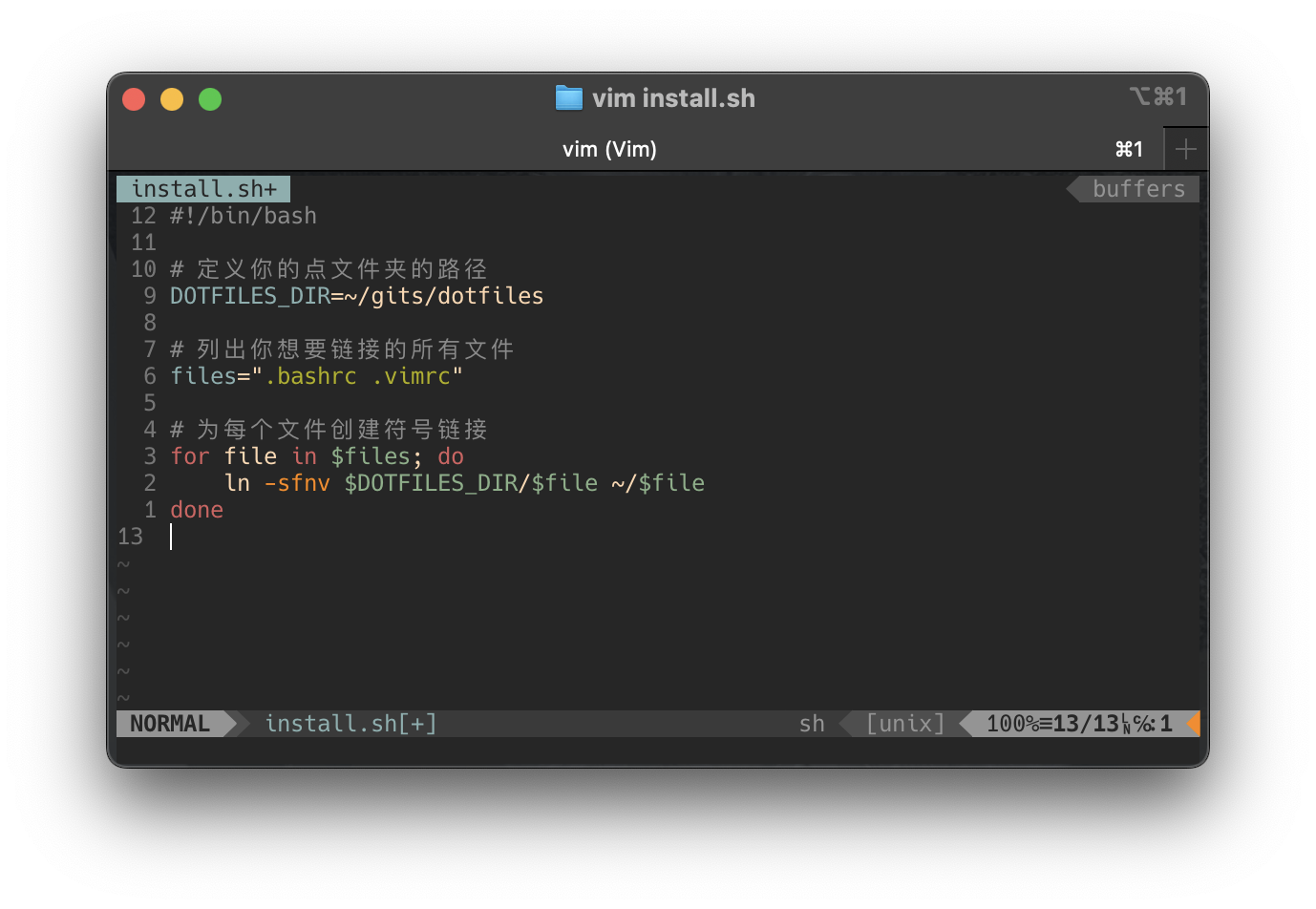Switch to the vim (Vim) tab
This screenshot has height=909, width=1316.
tap(609, 149)
